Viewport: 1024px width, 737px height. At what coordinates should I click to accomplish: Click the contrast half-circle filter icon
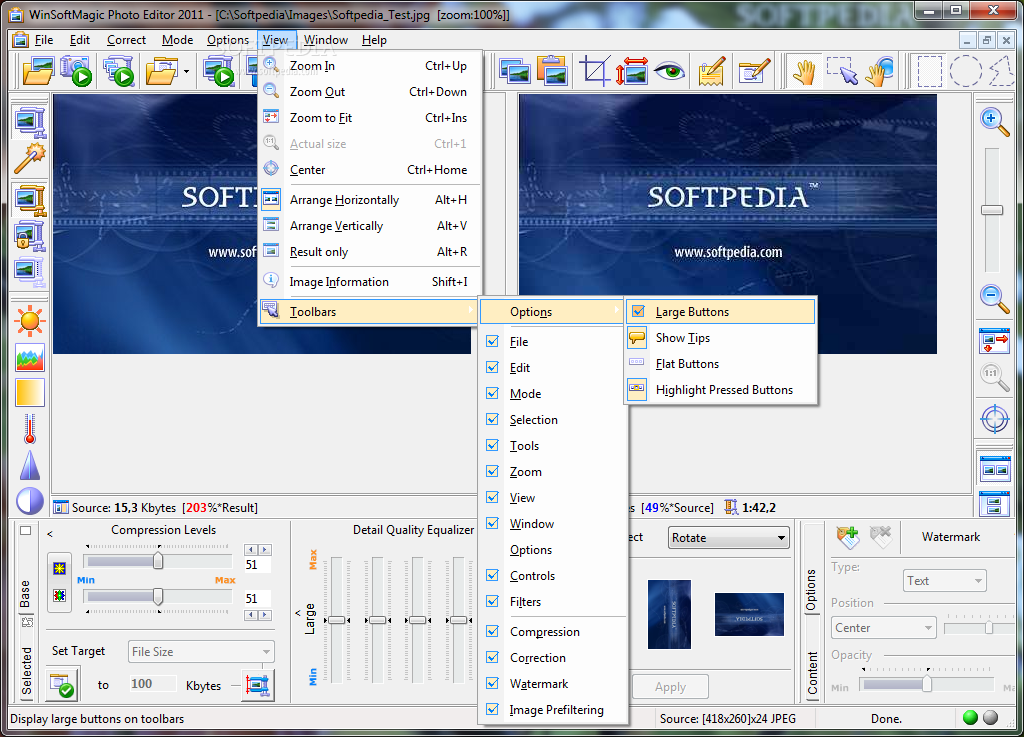pos(29,501)
